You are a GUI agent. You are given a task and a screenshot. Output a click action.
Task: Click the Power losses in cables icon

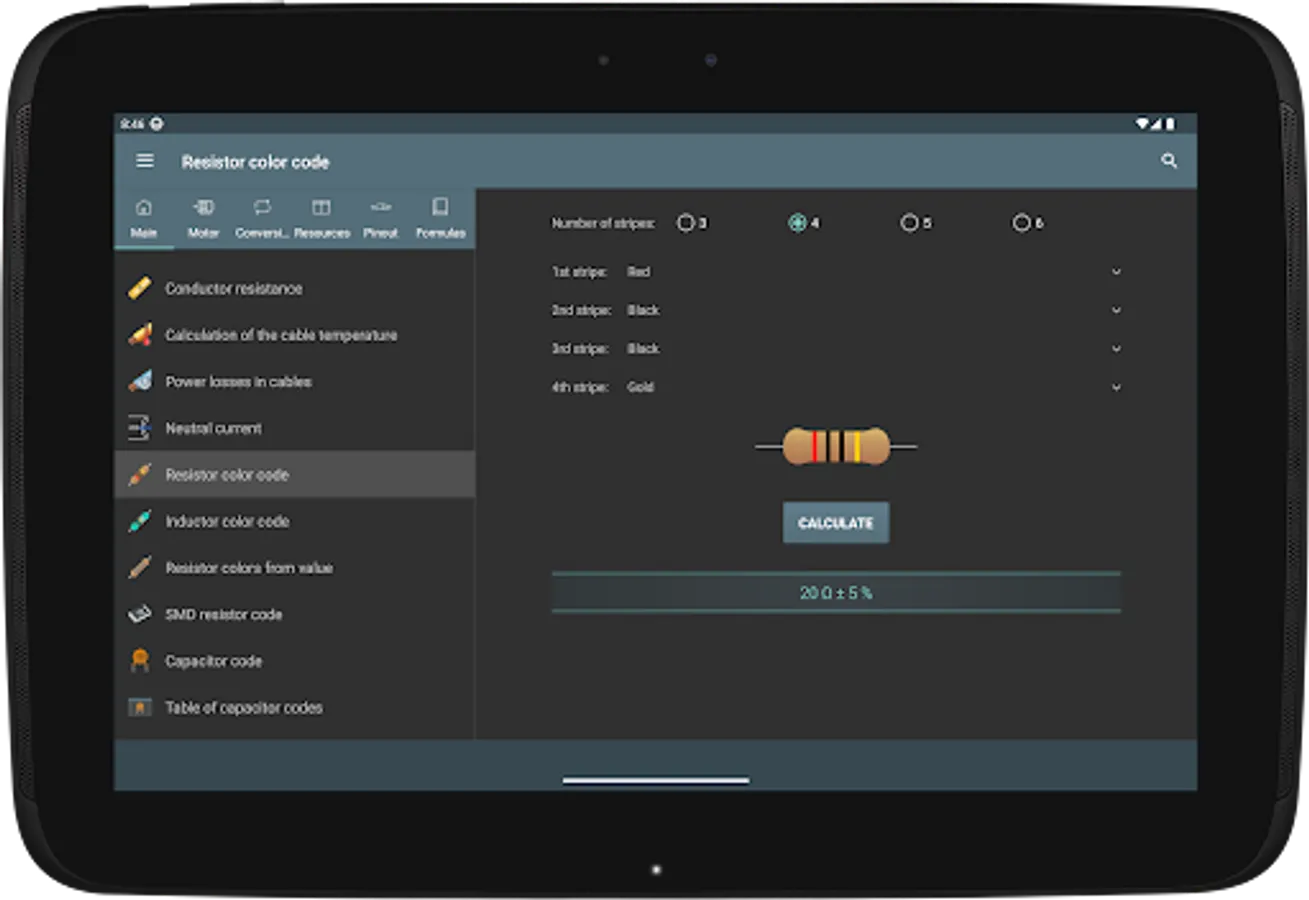click(140, 381)
